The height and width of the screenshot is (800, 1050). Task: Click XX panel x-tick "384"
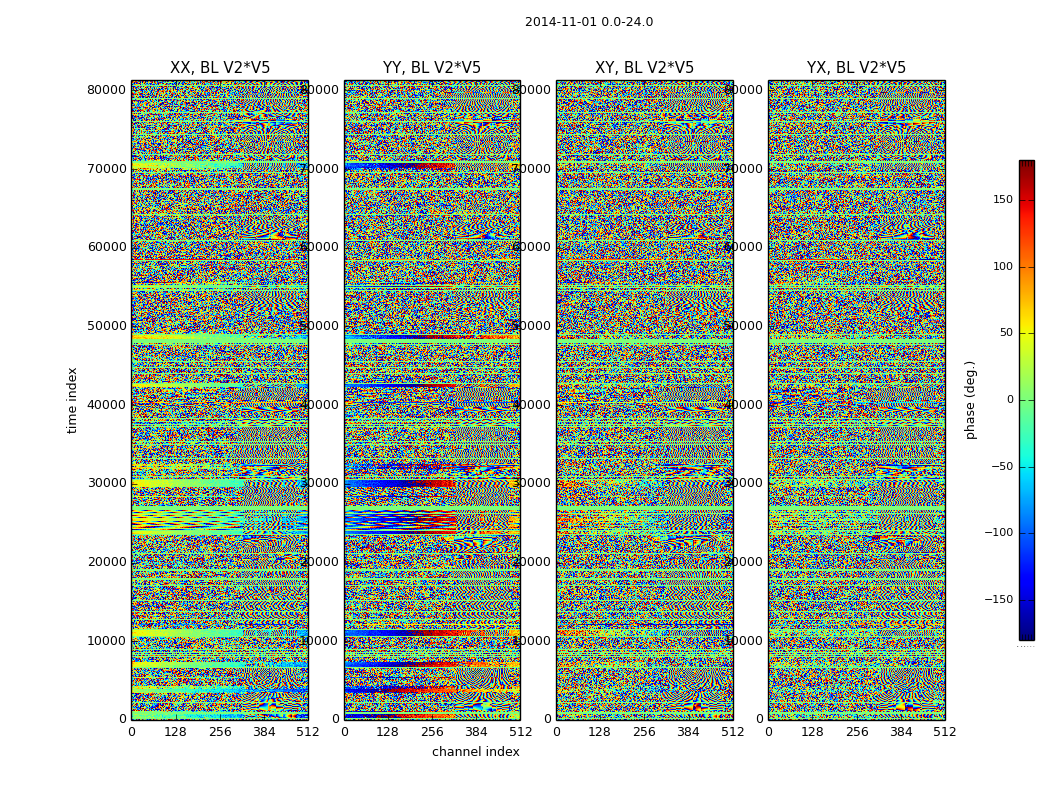tap(264, 732)
